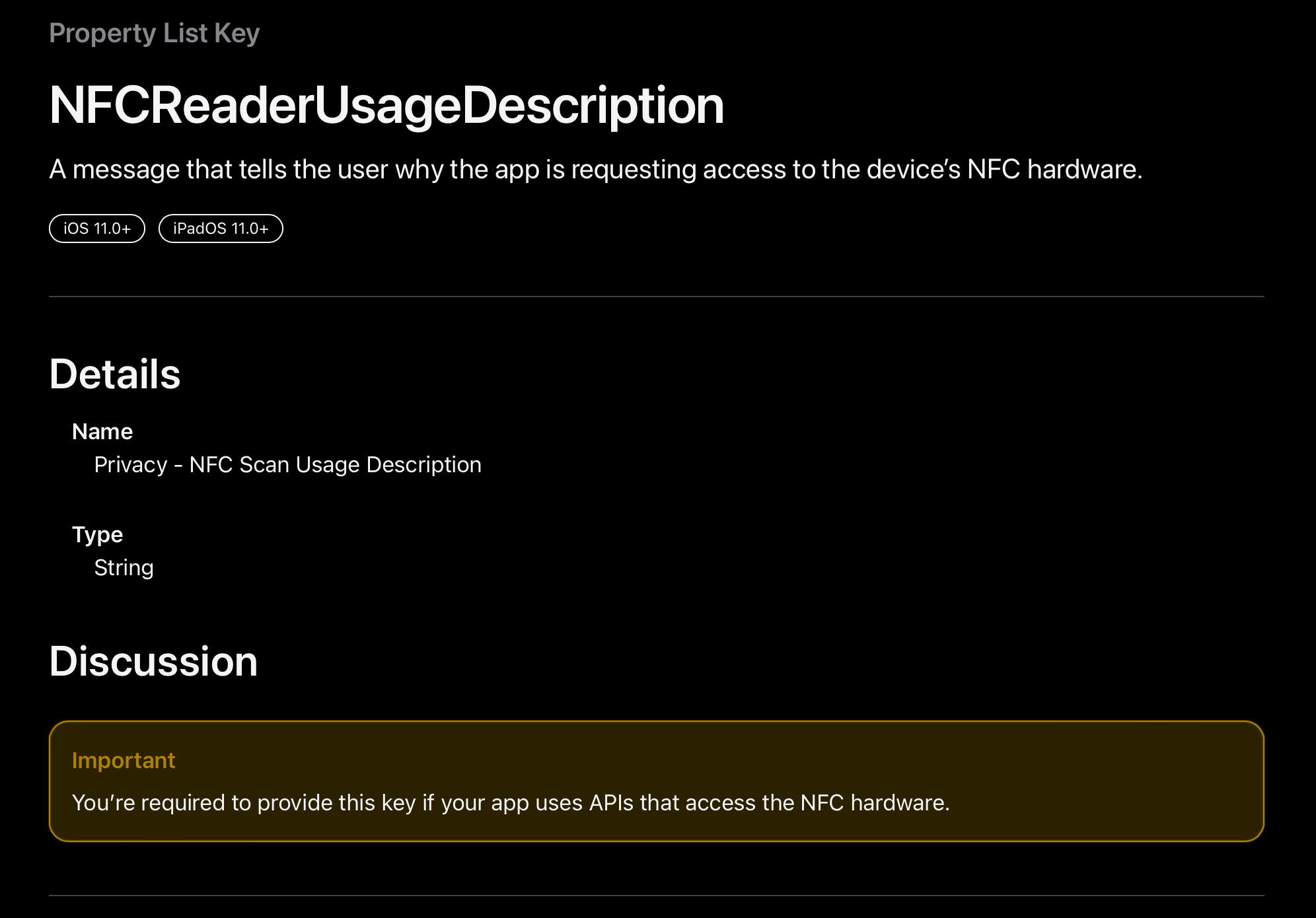
Task: Click the word APIs in the callout
Action: [x=611, y=803]
